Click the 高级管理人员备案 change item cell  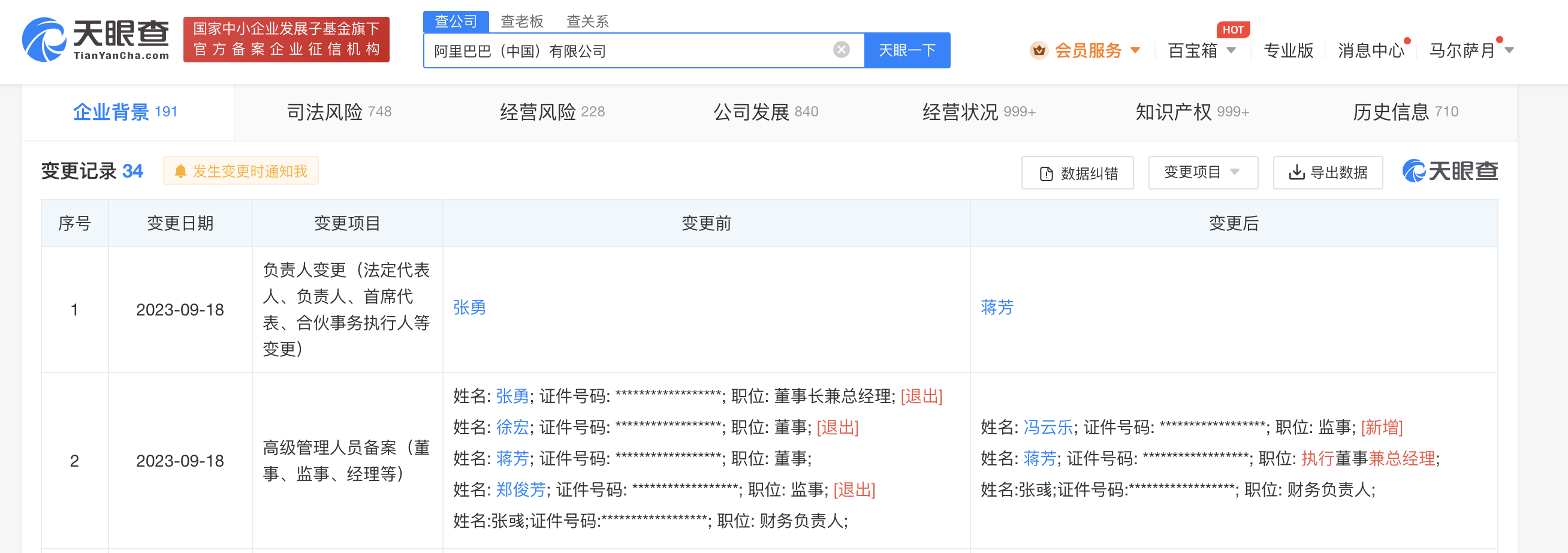[x=347, y=461]
